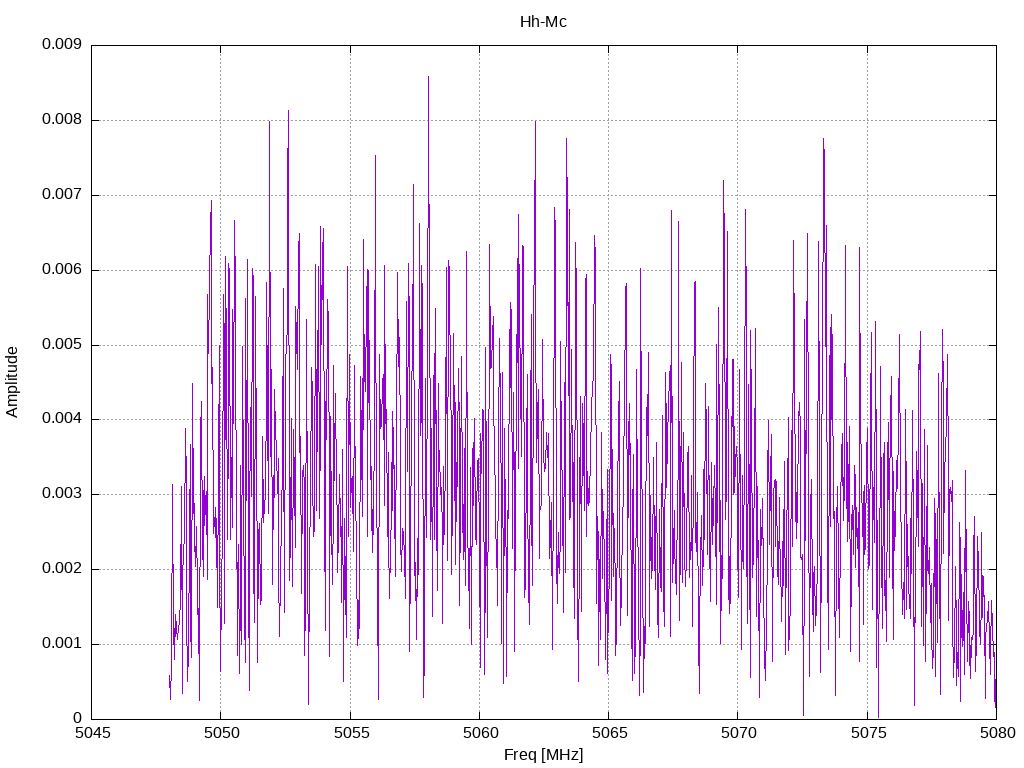The height and width of the screenshot is (768, 1024).
Task: Click the 0.005 y-axis tick label
Action: click(62, 344)
